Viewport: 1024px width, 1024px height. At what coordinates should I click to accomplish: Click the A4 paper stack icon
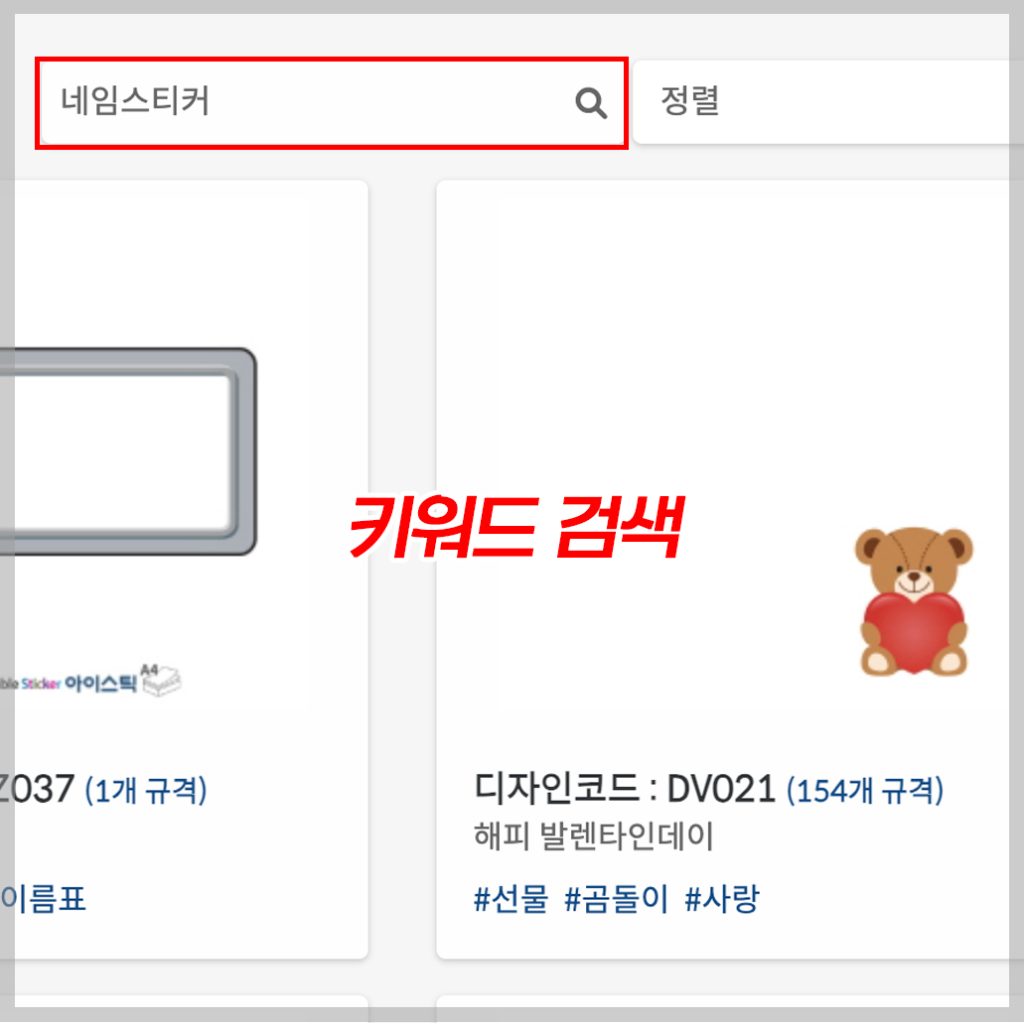[x=161, y=680]
